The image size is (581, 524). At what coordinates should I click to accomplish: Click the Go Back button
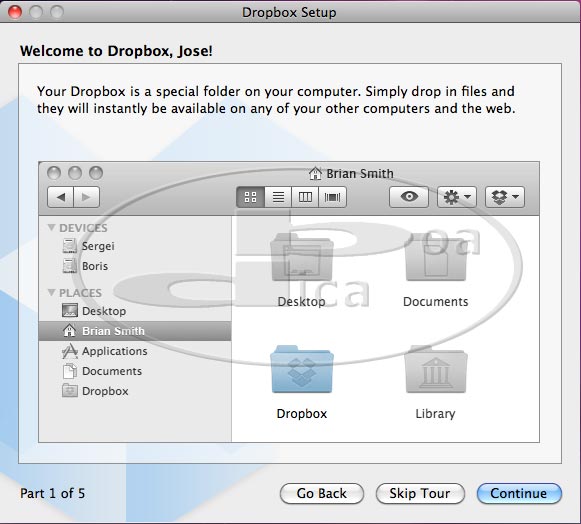tap(322, 493)
